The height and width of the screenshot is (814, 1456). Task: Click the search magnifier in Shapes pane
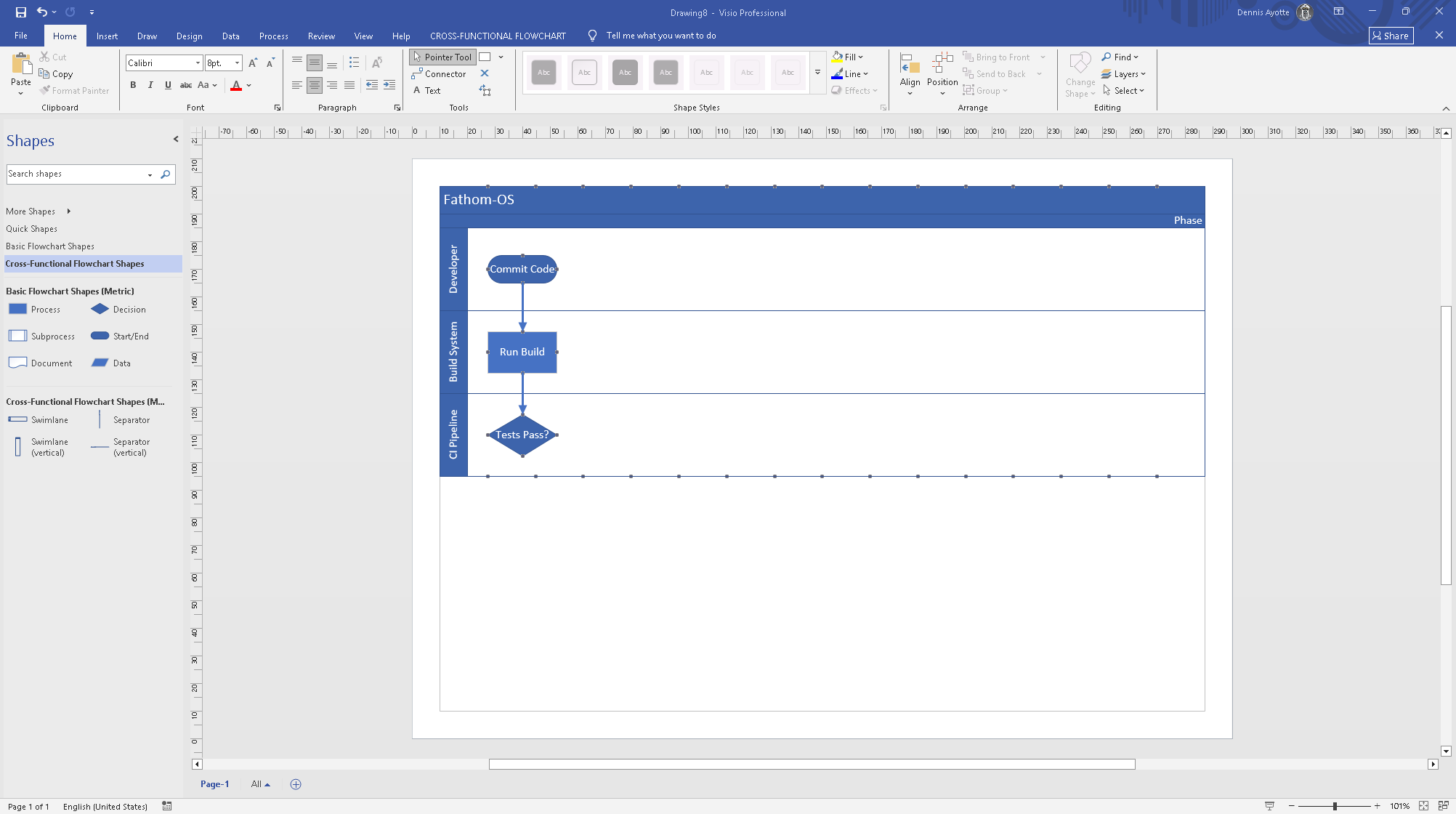click(x=166, y=174)
